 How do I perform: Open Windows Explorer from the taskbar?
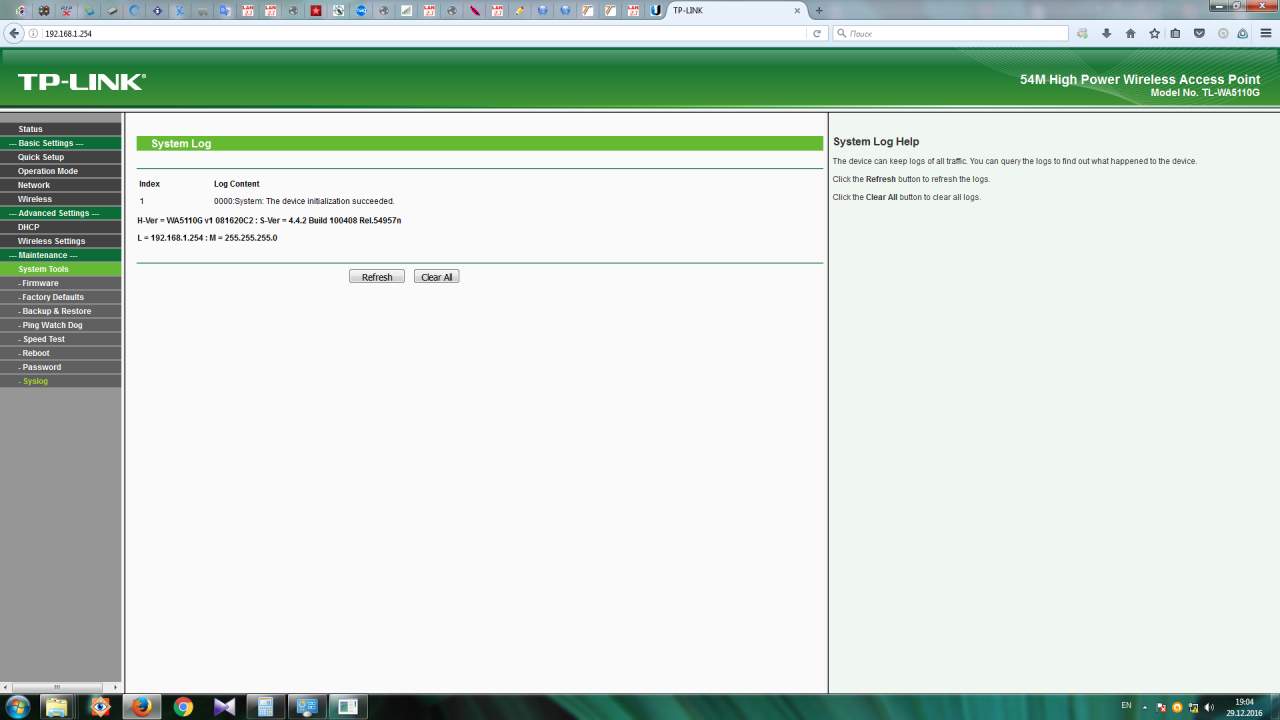57,707
